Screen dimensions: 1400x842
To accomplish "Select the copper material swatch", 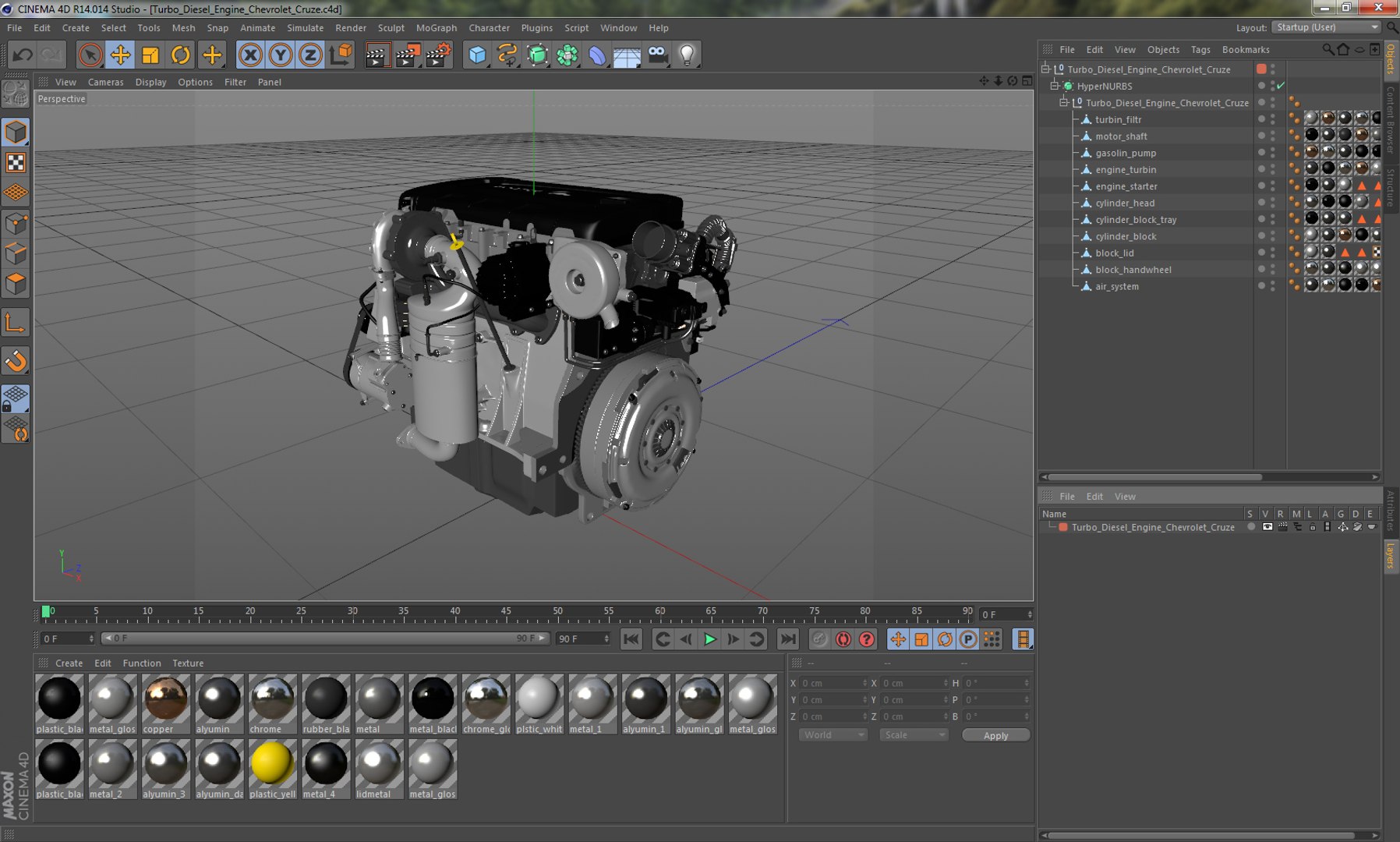I will pos(166,705).
